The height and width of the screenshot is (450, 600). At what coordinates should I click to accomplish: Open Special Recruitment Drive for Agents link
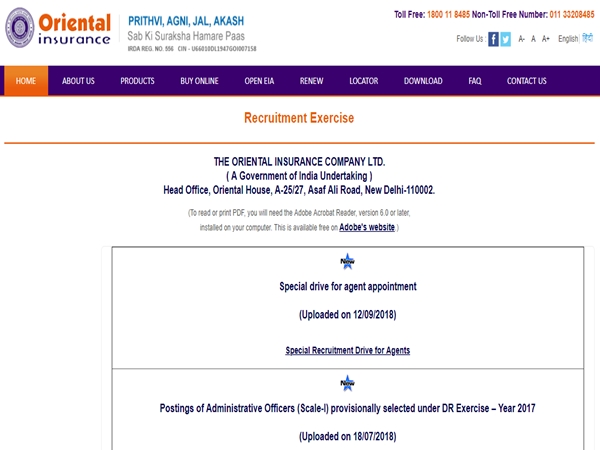347,351
